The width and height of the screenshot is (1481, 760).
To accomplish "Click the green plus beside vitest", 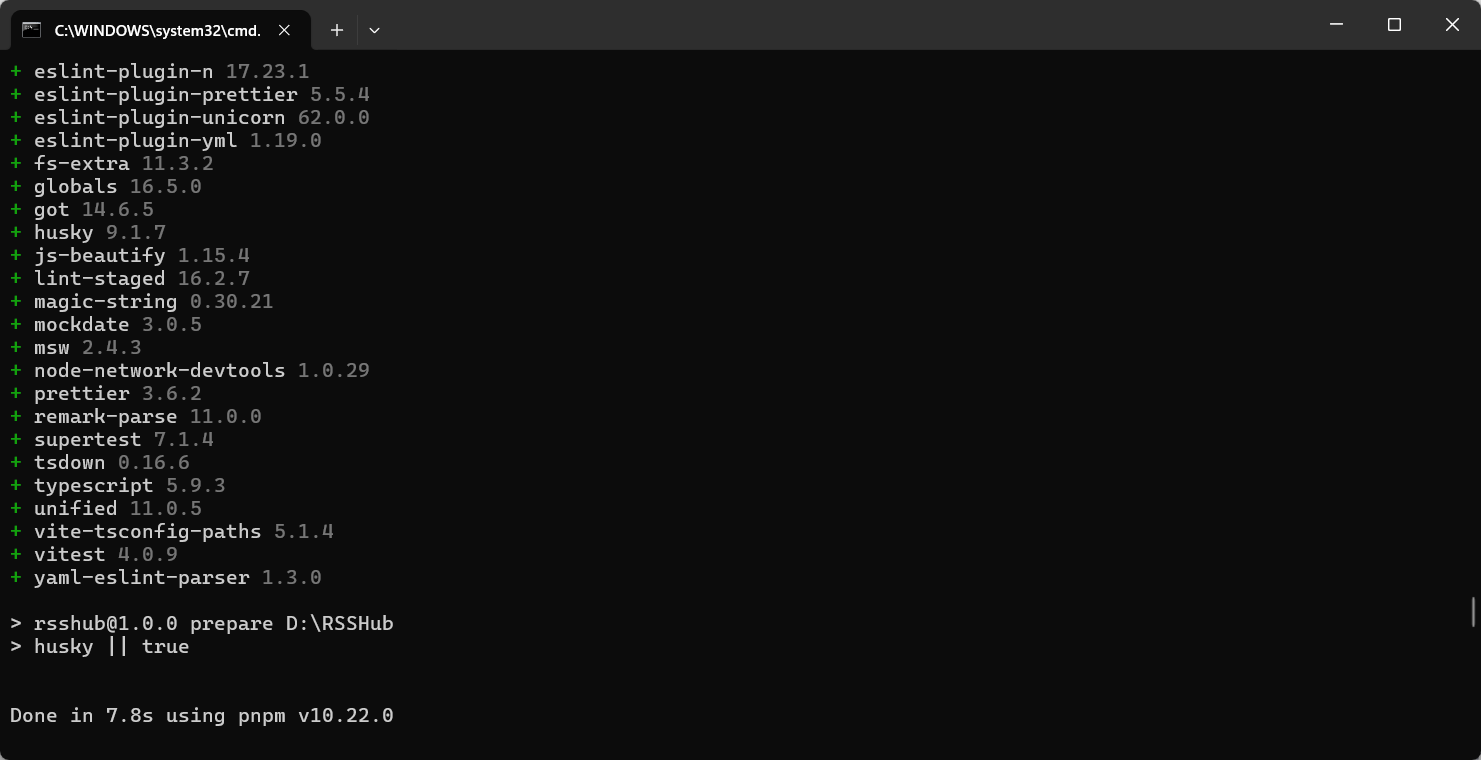I will [16, 554].
